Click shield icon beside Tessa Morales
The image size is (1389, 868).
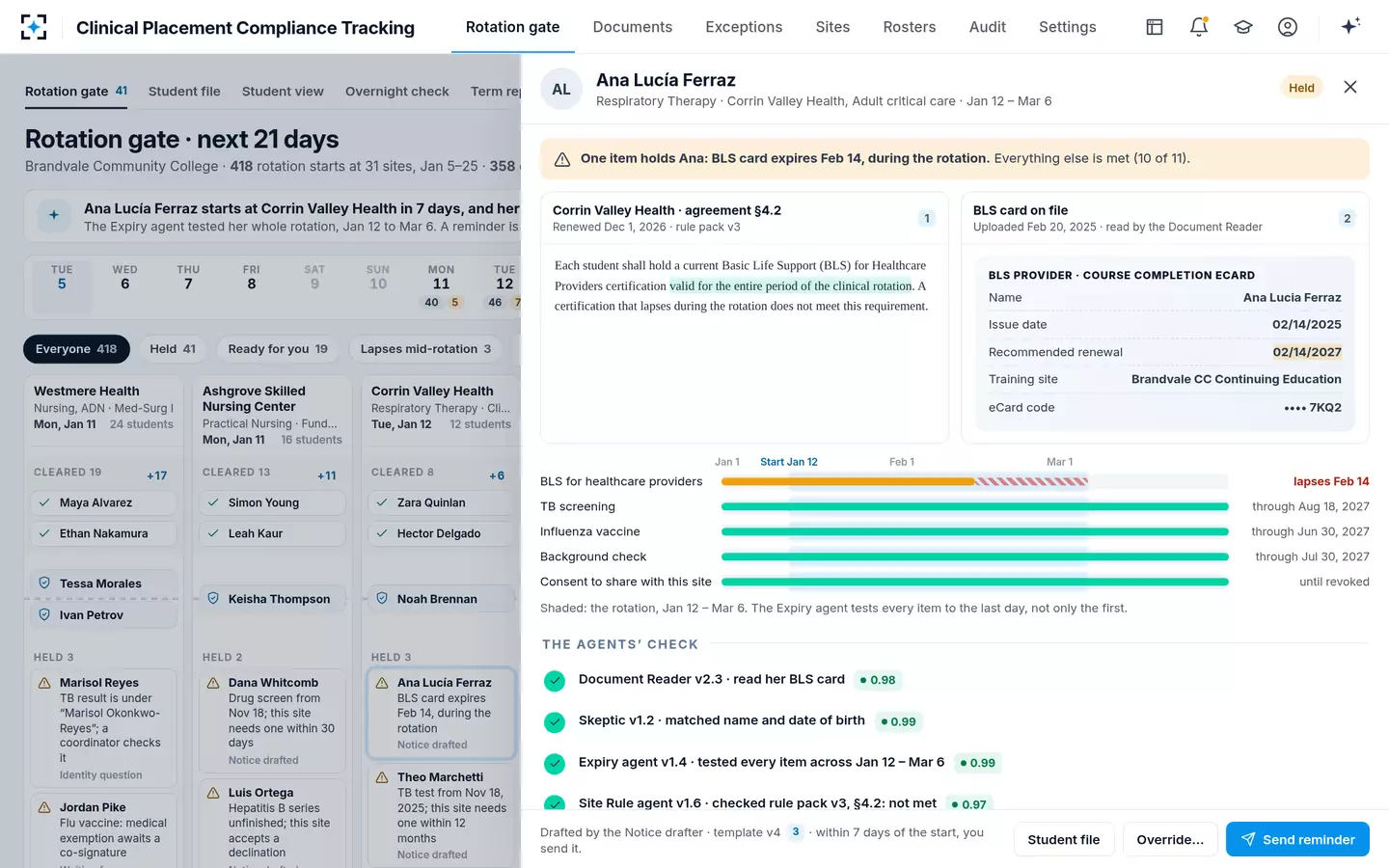(x=44, y=583)
